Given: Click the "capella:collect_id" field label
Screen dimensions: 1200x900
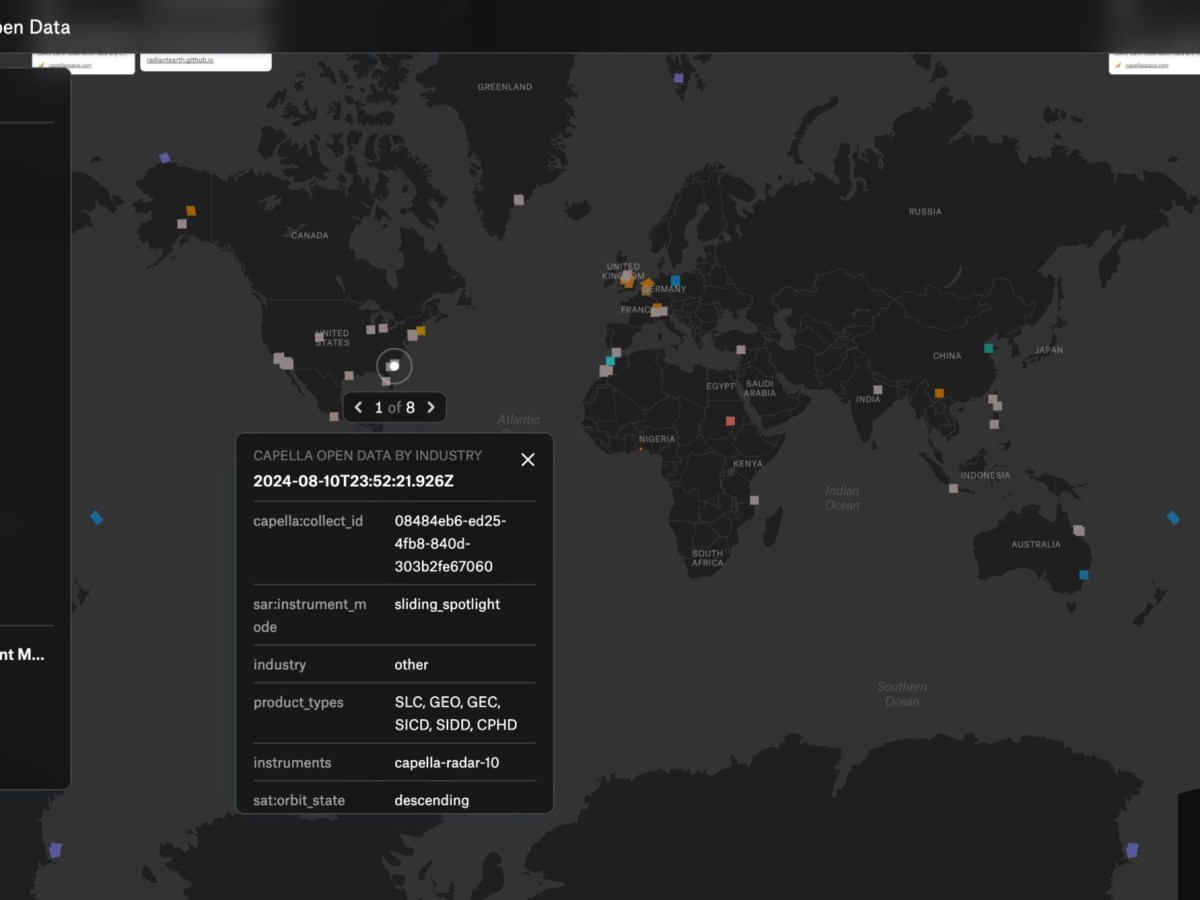Looking at the screenshot, I should (308, 521).
